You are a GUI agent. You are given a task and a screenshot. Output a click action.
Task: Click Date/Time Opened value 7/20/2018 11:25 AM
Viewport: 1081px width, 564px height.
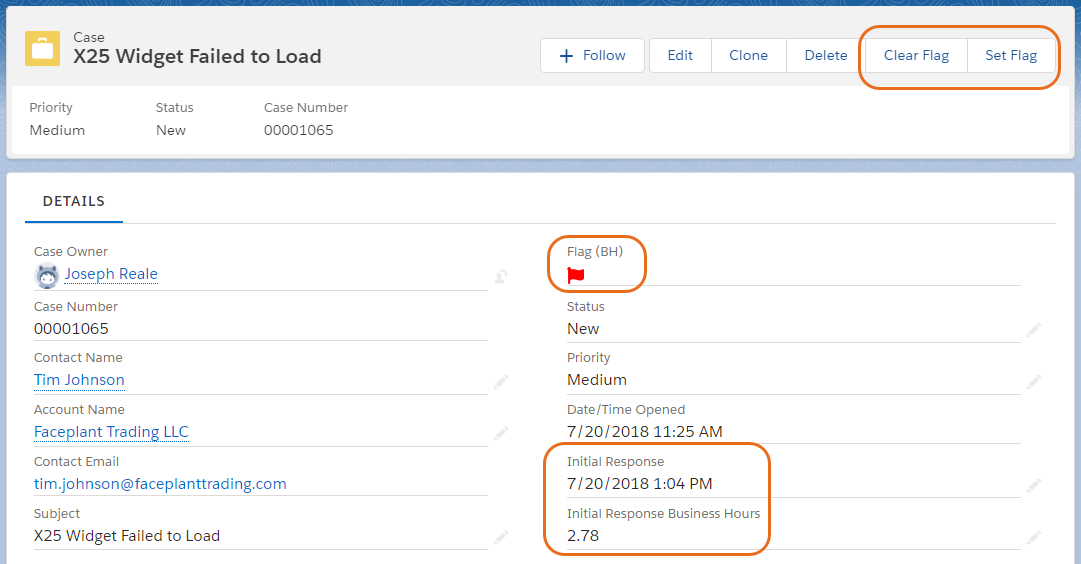pyautogui.click(x=645, y=432)
